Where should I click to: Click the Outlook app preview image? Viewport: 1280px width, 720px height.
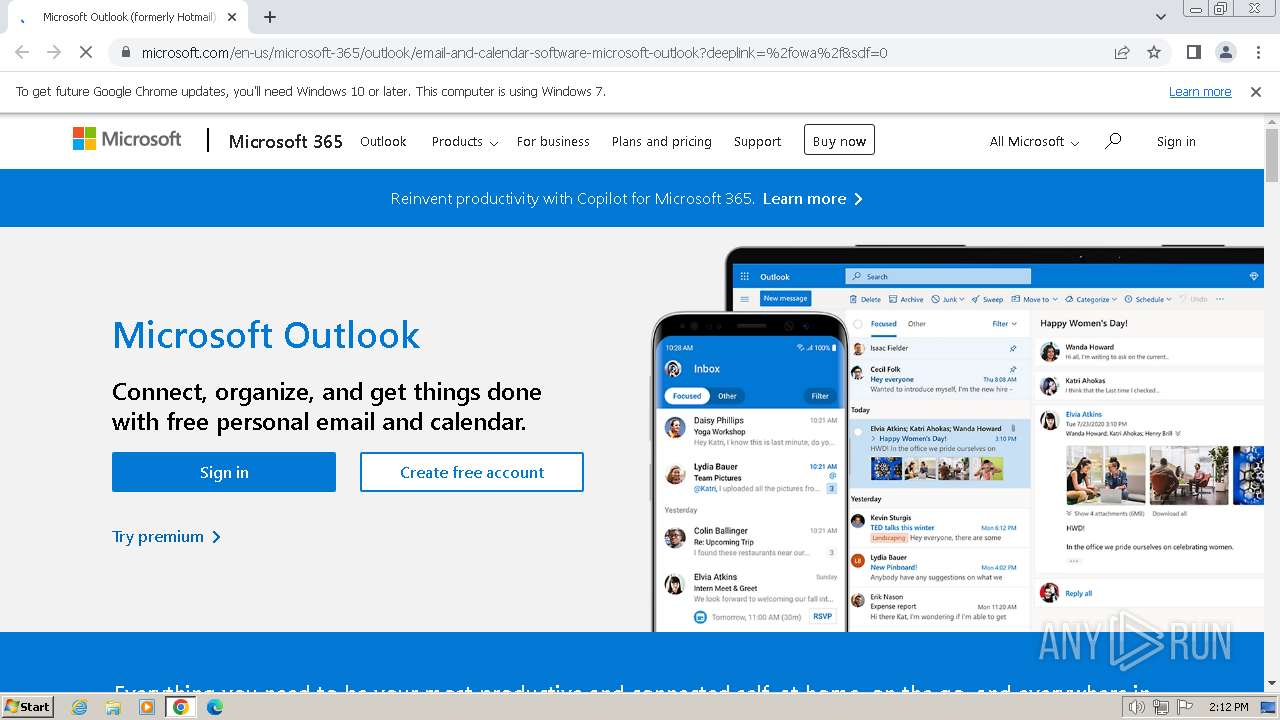pyautogui.click(x=957, y=438)
